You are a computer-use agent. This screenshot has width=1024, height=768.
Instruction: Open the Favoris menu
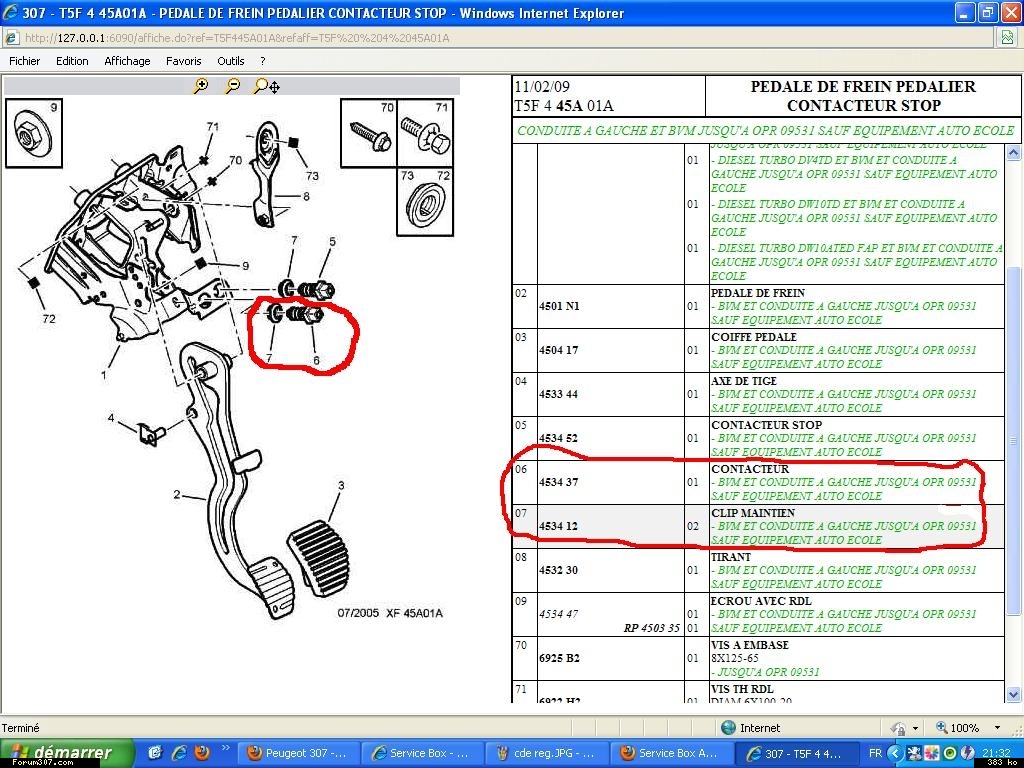[x=184, y=61]
